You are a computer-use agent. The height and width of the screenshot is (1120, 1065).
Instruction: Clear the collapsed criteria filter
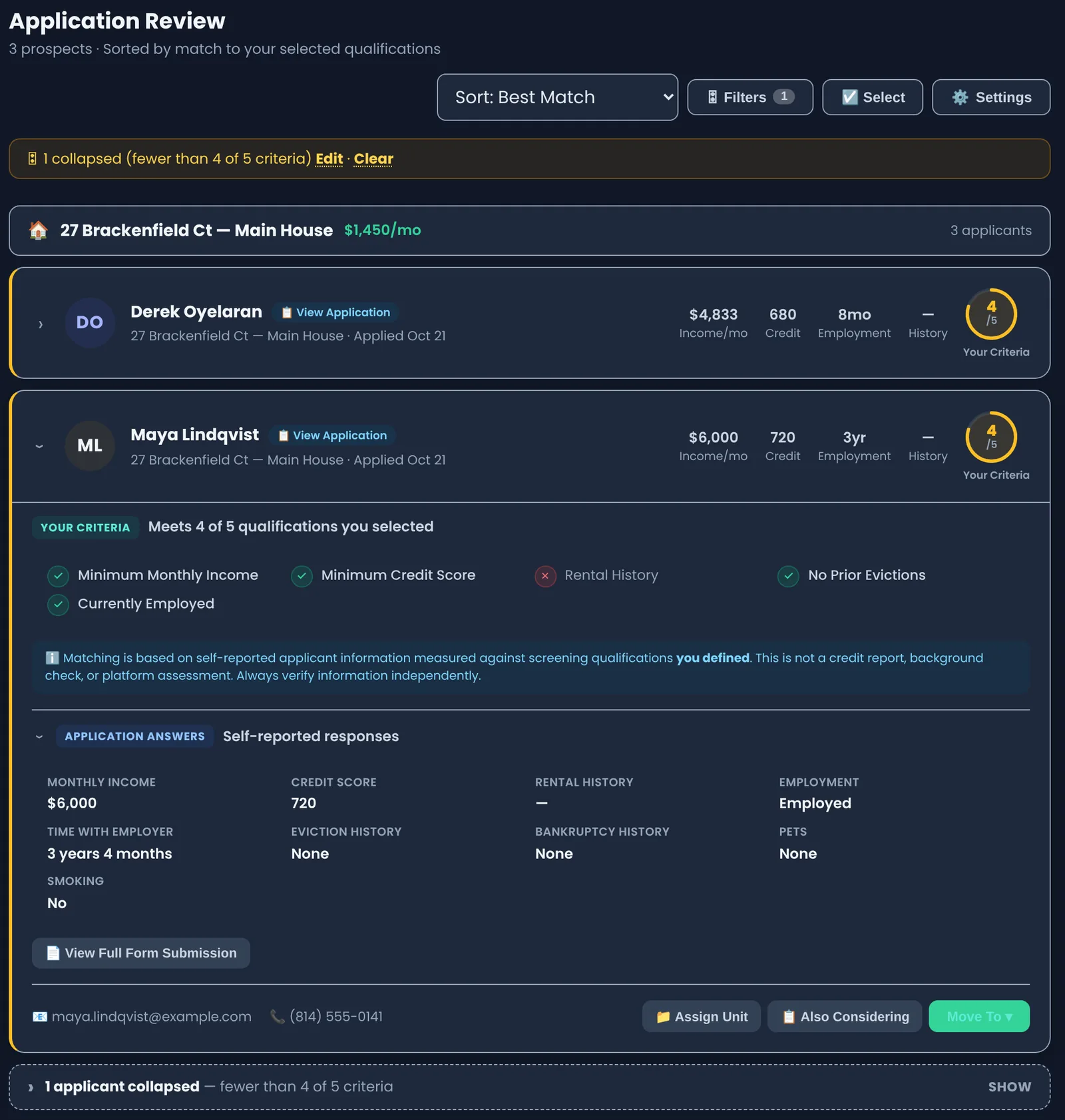(373, 158)
